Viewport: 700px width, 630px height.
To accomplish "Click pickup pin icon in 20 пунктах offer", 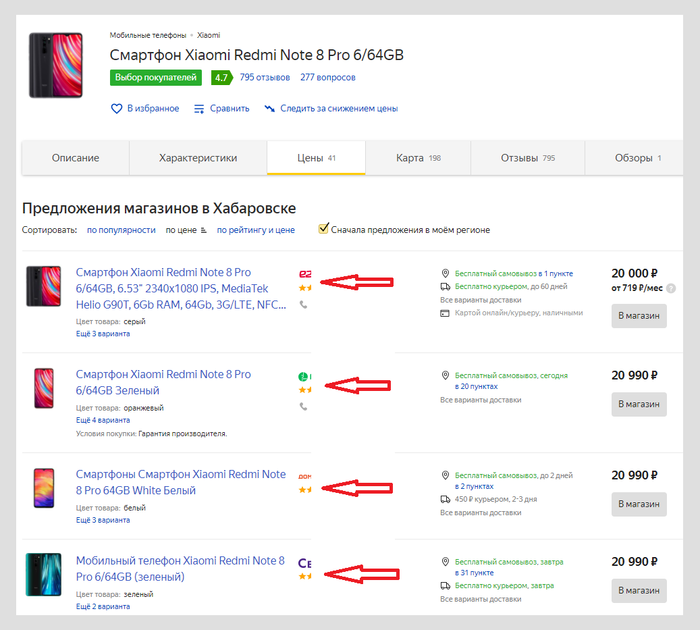I will click(x=445, y=375).
